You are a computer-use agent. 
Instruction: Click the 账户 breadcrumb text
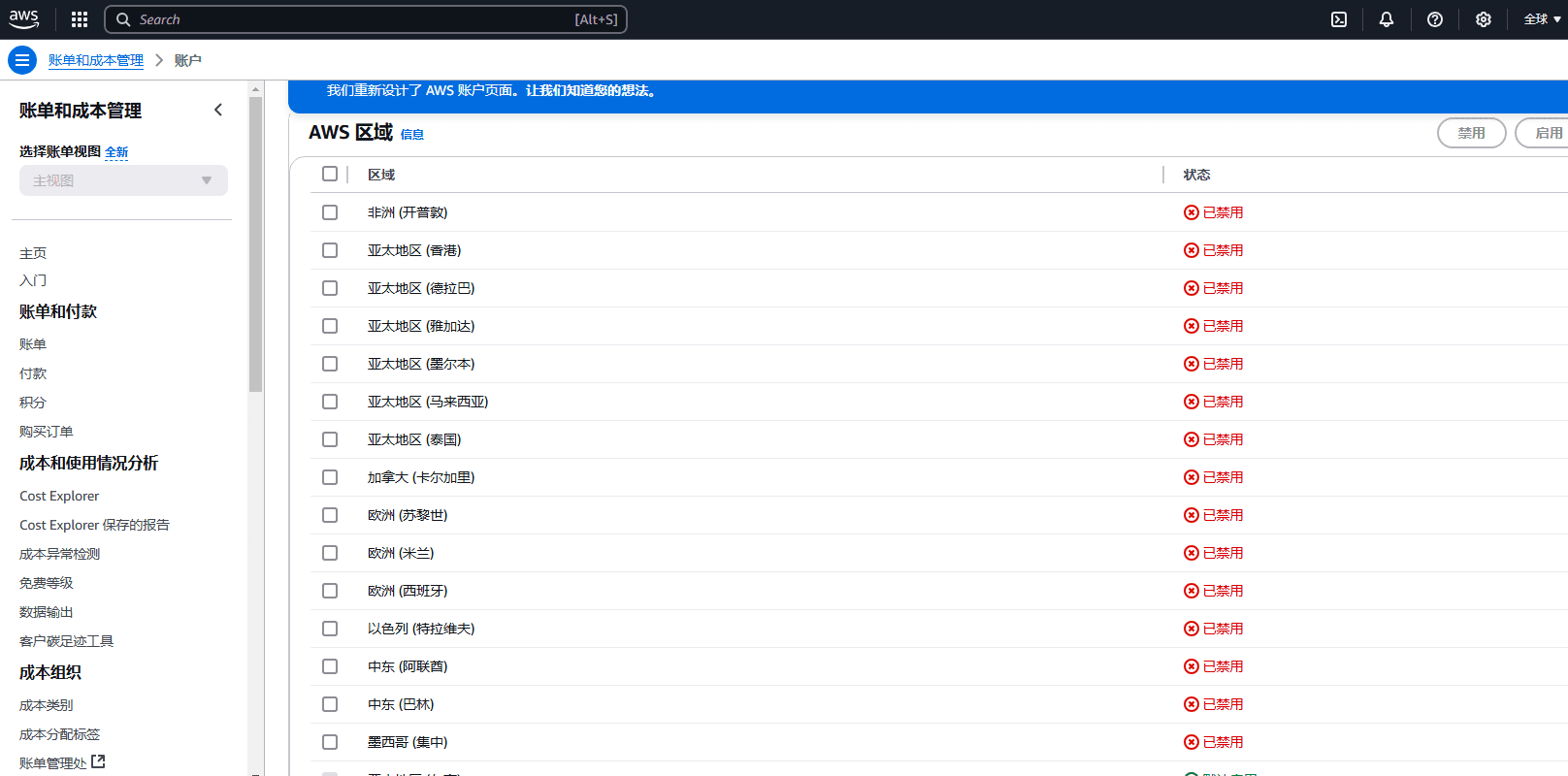(188, 60)
